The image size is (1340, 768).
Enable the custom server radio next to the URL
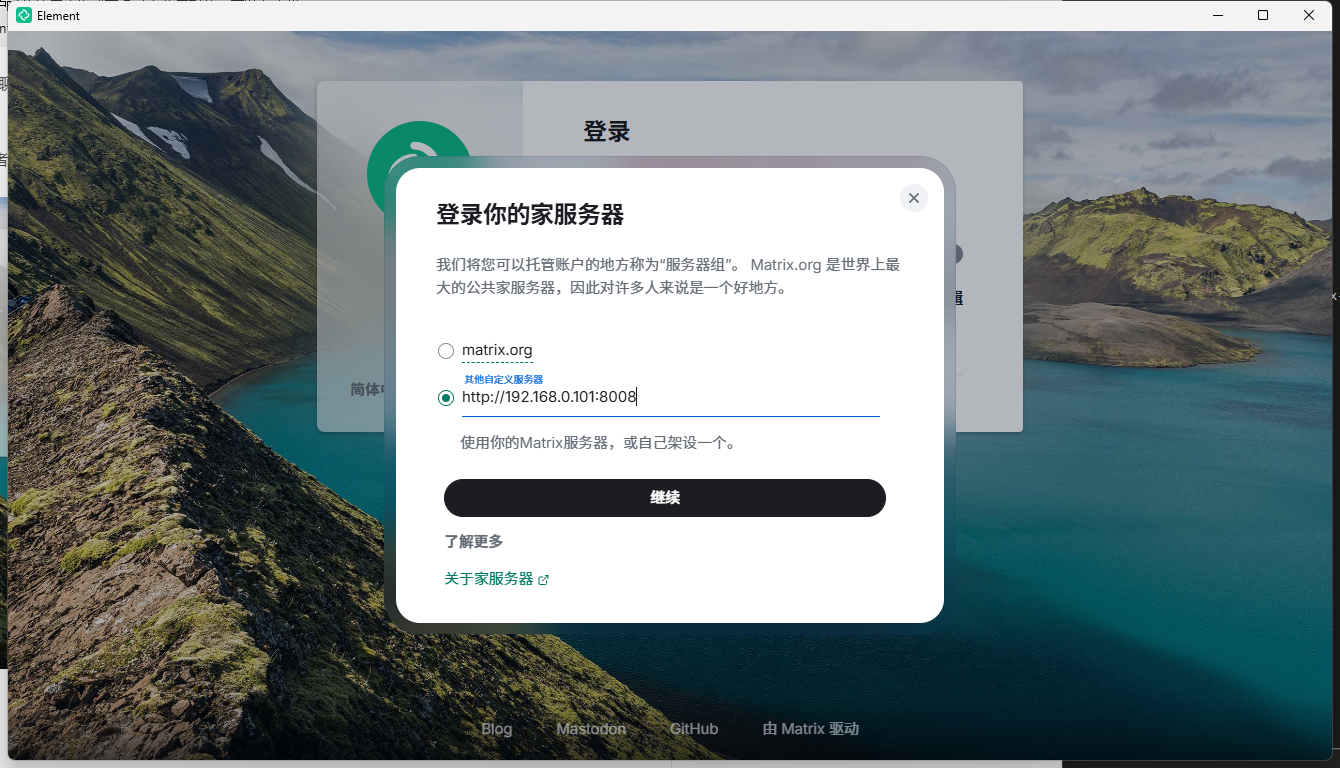tap(445, 397)
